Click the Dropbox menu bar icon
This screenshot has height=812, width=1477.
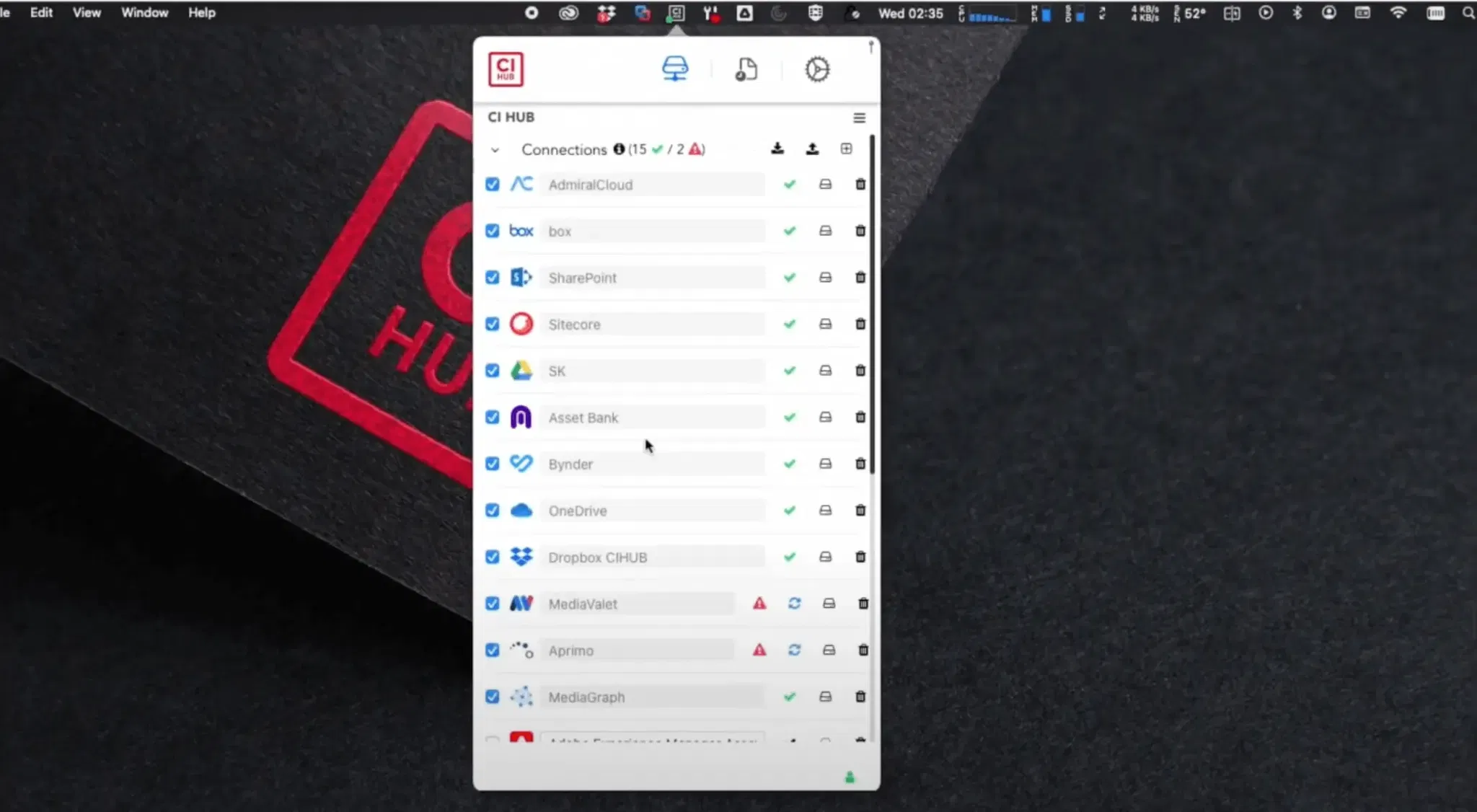[606, 13]
